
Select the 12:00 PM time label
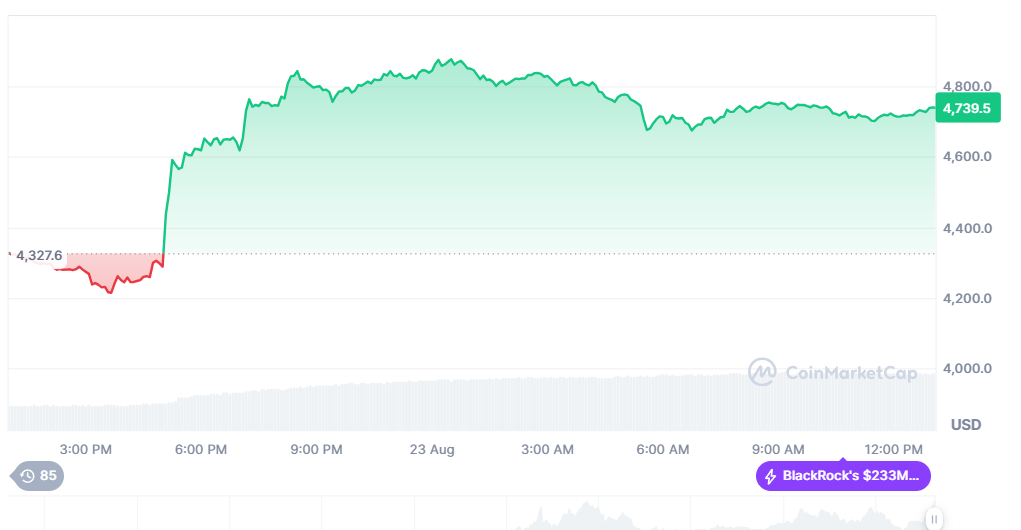tap(894, 450)
